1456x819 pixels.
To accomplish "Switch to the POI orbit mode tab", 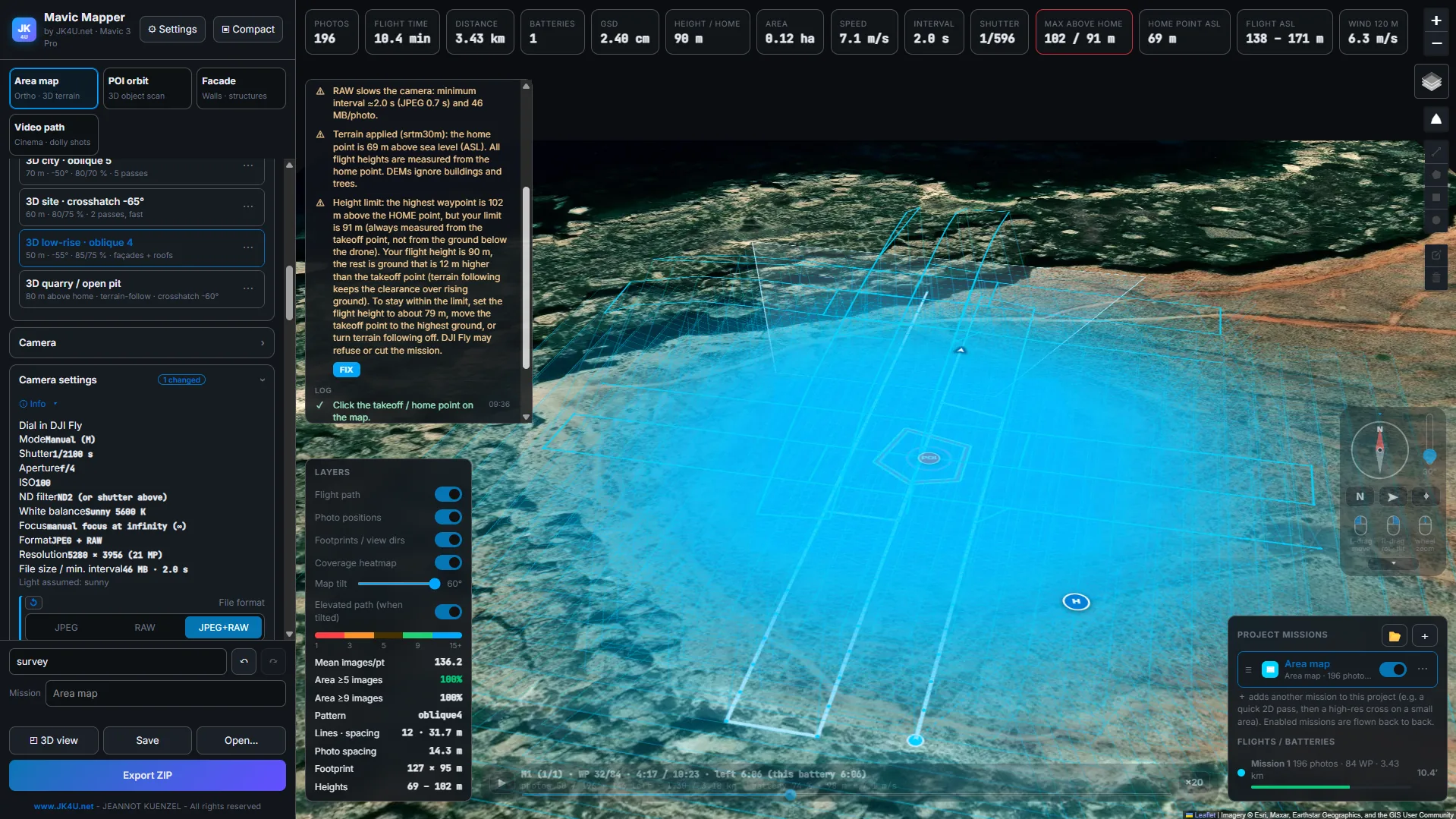I will tap(147, 88).
